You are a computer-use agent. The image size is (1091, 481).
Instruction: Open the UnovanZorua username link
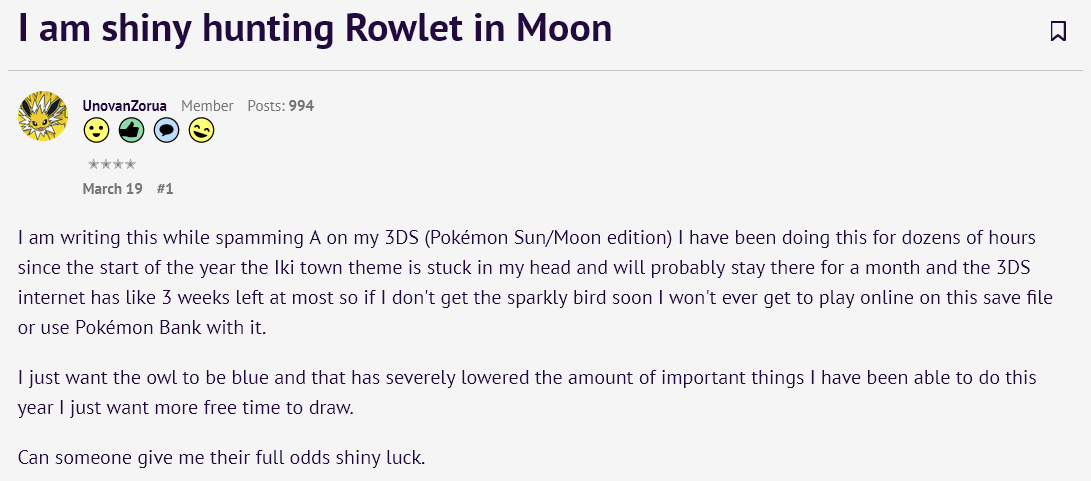point(125,106)
